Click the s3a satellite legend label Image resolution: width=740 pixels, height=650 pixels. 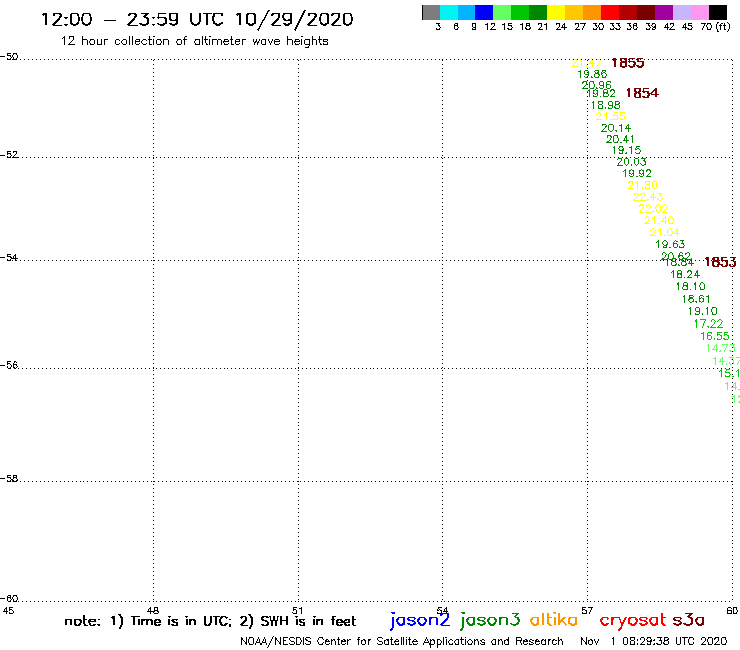(689, 620)
